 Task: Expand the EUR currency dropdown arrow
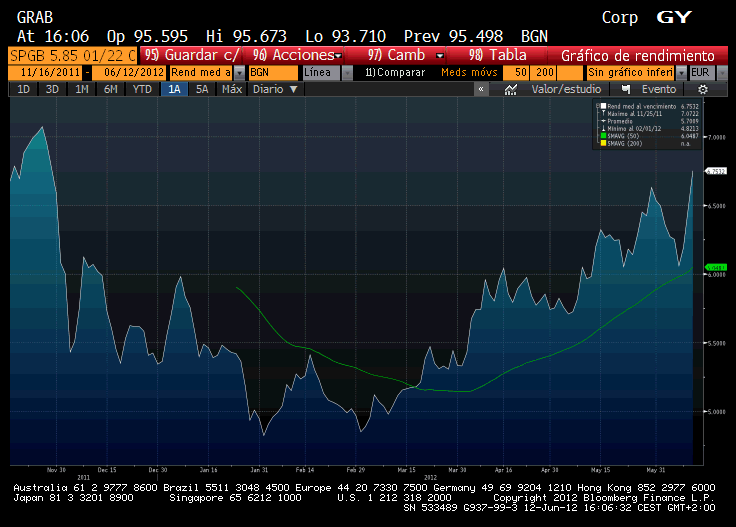[x=722, y=73]
